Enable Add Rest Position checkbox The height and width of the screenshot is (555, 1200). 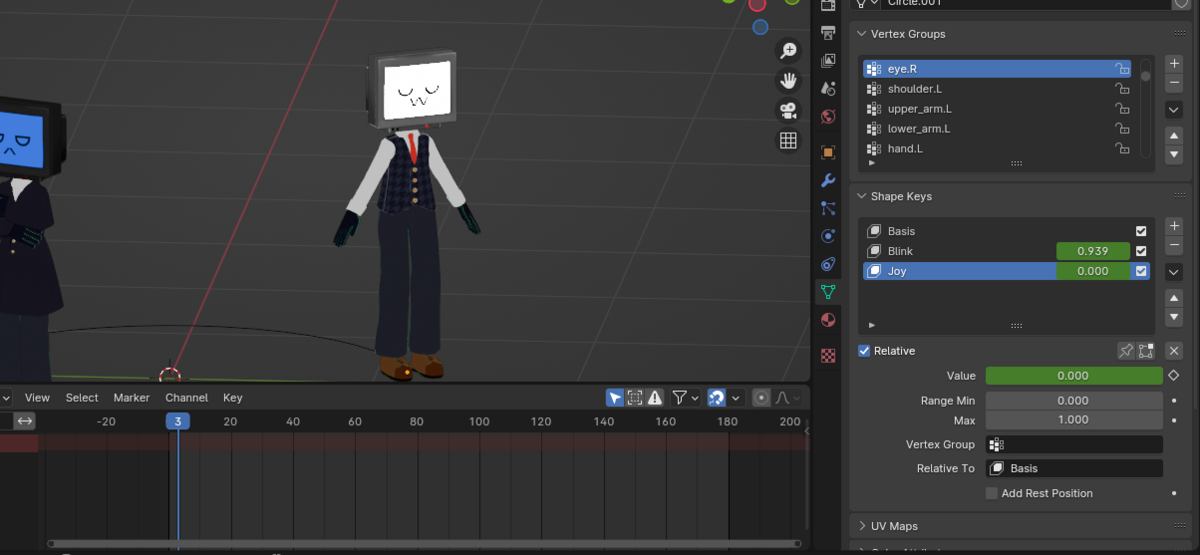click(x=991, y=493)
